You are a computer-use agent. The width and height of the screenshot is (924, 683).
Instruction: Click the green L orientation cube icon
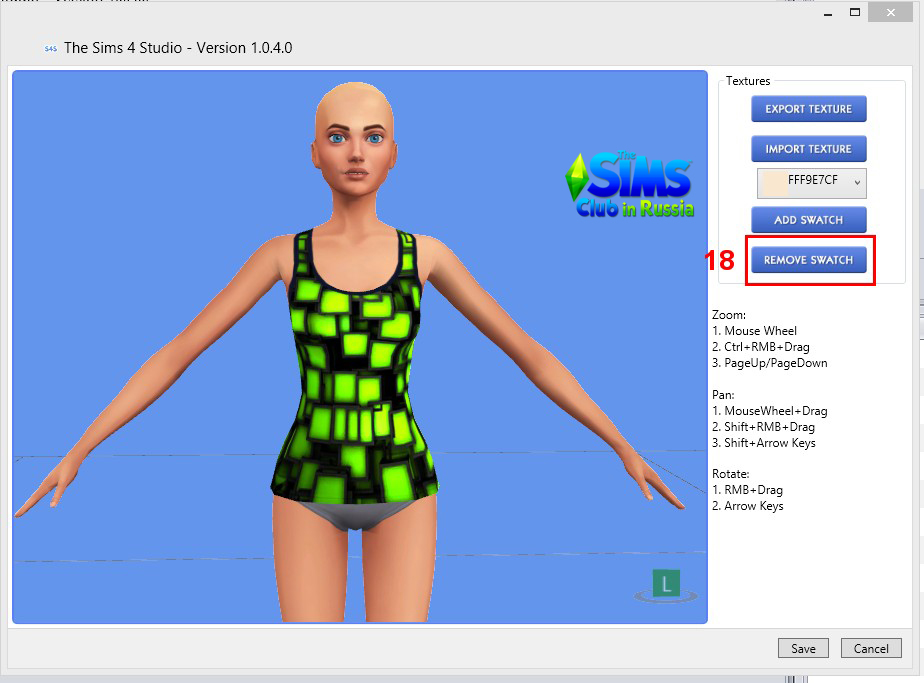[x=666, y=583]
